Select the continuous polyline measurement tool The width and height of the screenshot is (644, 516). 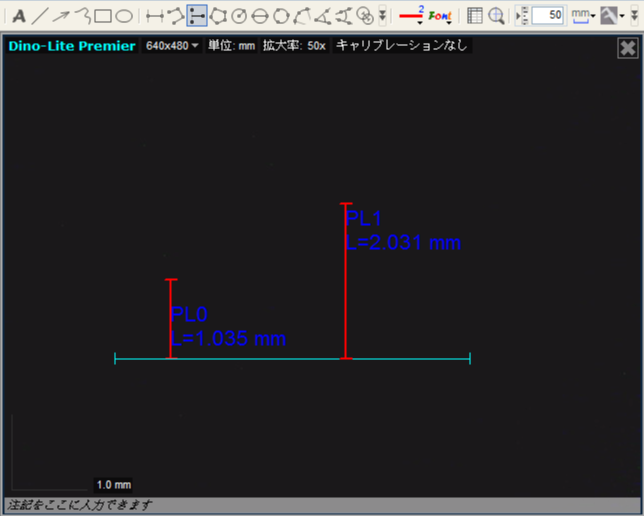pos(176,16)
